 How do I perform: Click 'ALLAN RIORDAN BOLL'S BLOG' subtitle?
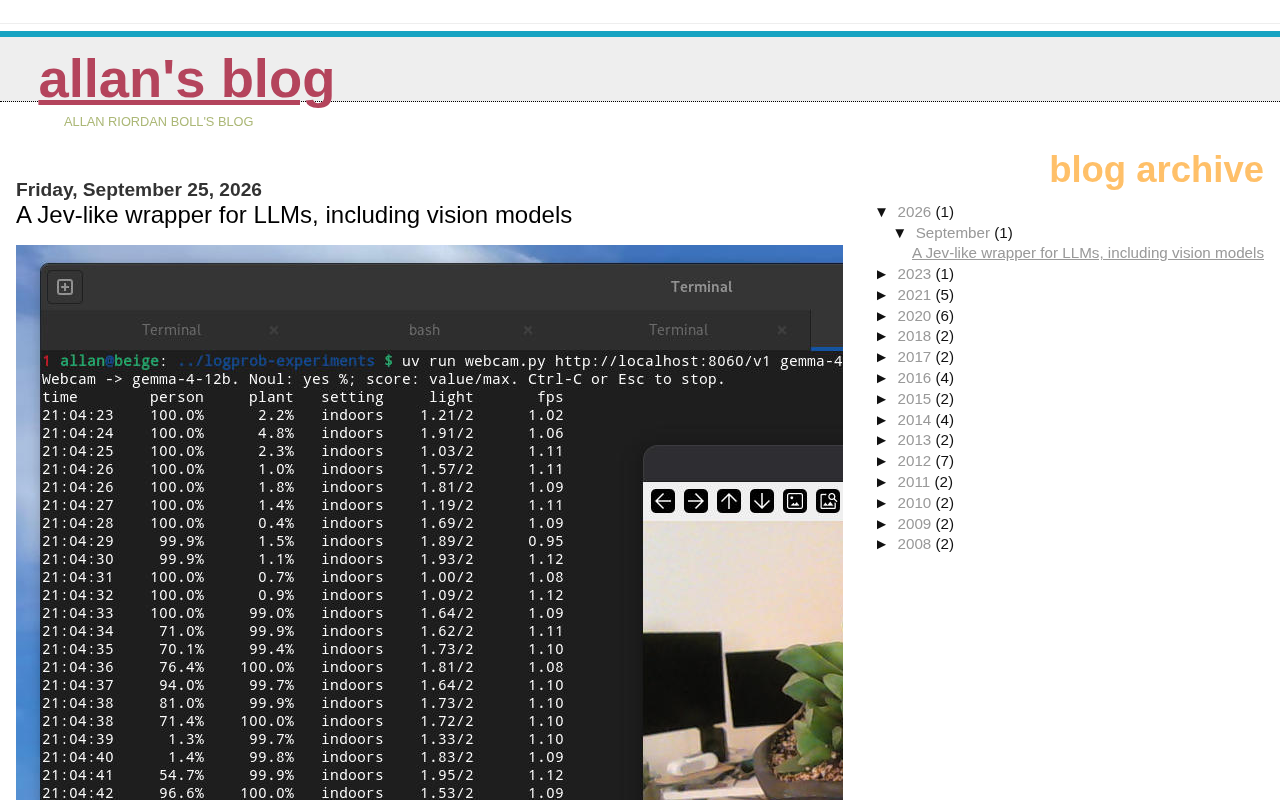[159, 122]
